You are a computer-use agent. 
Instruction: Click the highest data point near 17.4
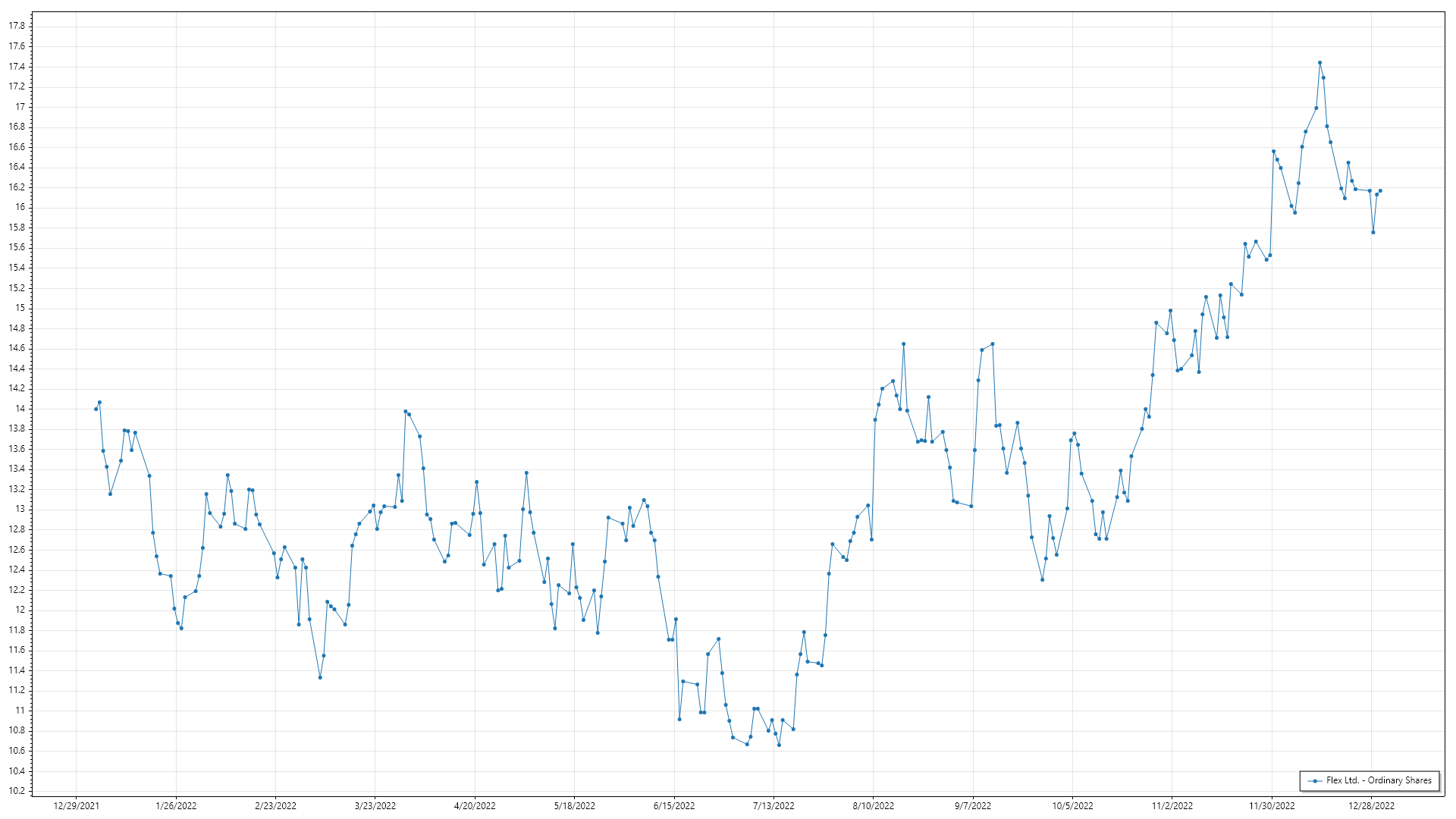[x=1319, y=63]
